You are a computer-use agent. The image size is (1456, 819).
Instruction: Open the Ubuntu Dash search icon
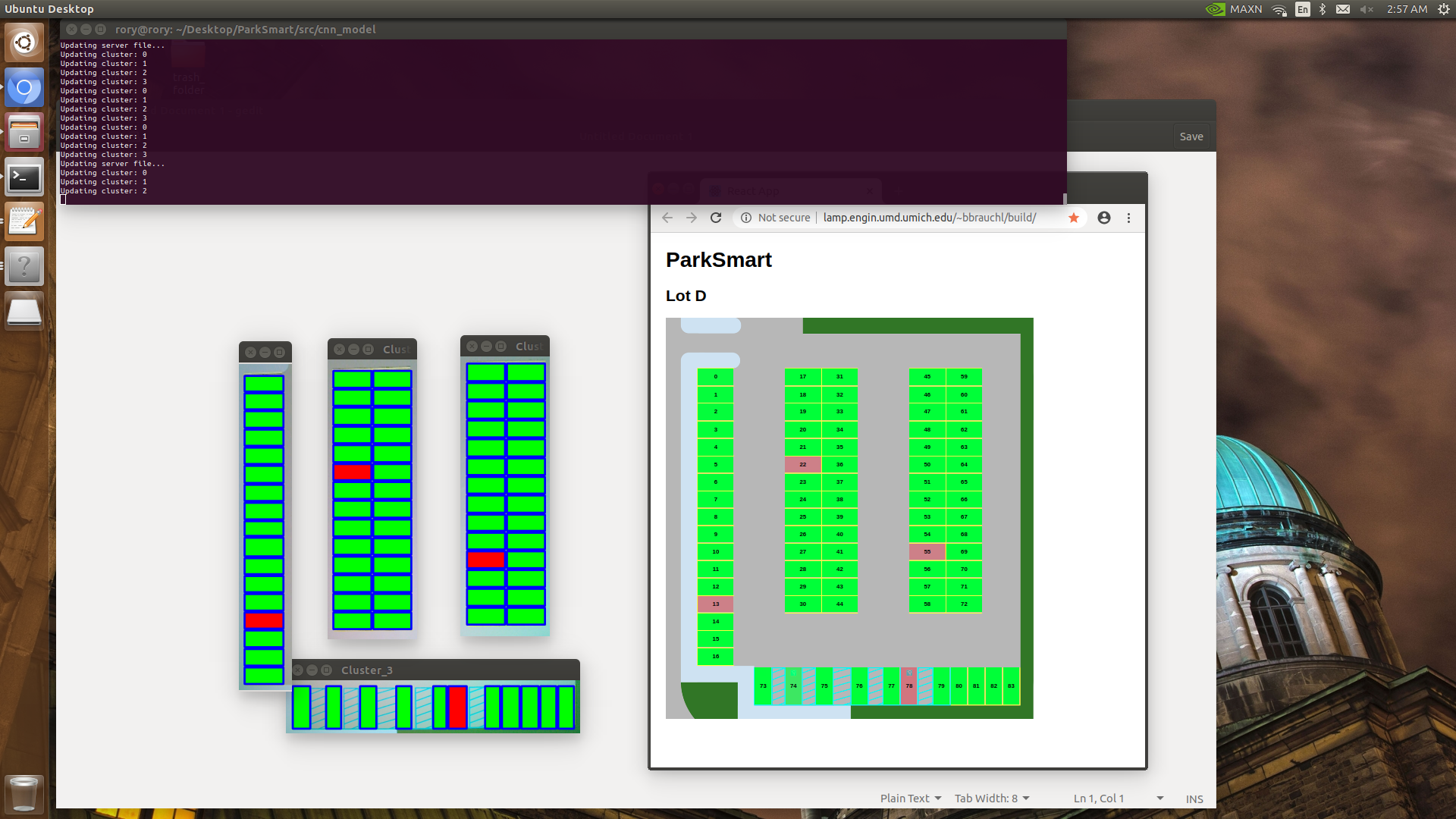tap(24, 42)
